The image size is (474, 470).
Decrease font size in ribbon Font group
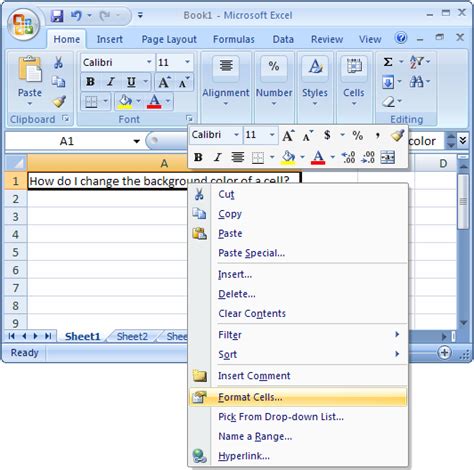pyautogui.click(x=183, y=82)
